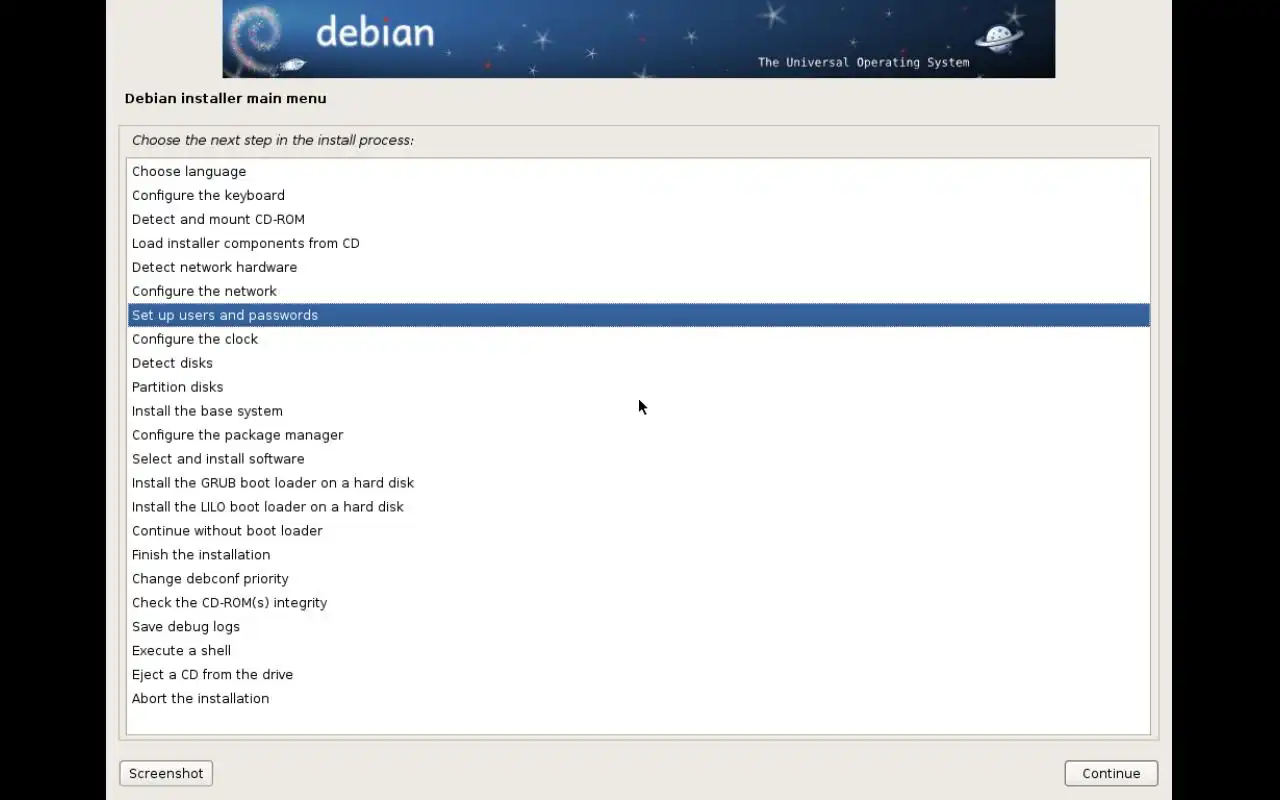The width and height of the screenshot is (1280, 800).
Task: Select 'Detect disks' entry
Action: (x=638, y=363)
